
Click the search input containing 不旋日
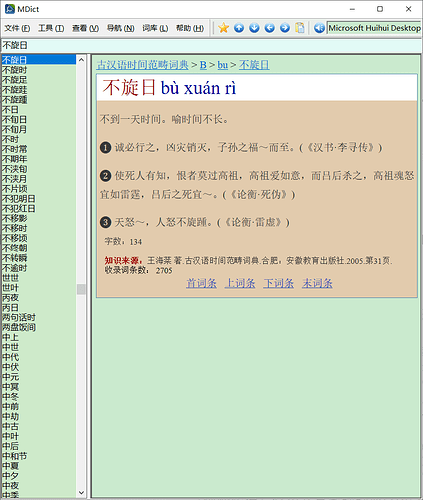tap(211, 45)
